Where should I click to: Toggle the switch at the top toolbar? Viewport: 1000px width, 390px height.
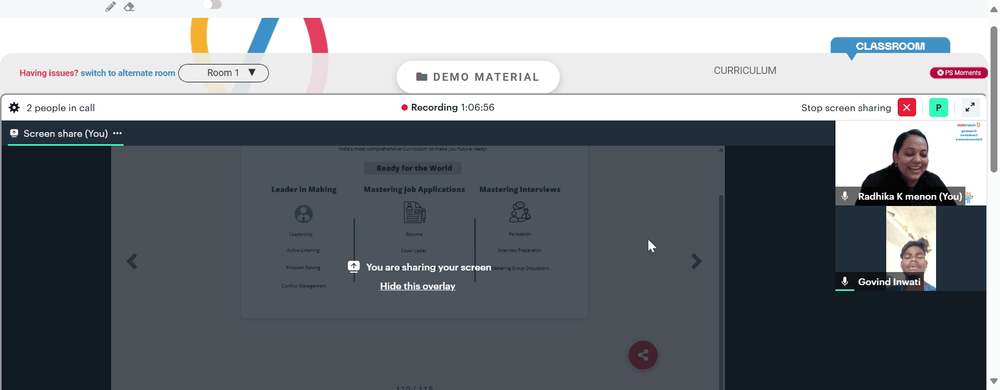click(212, 4)
